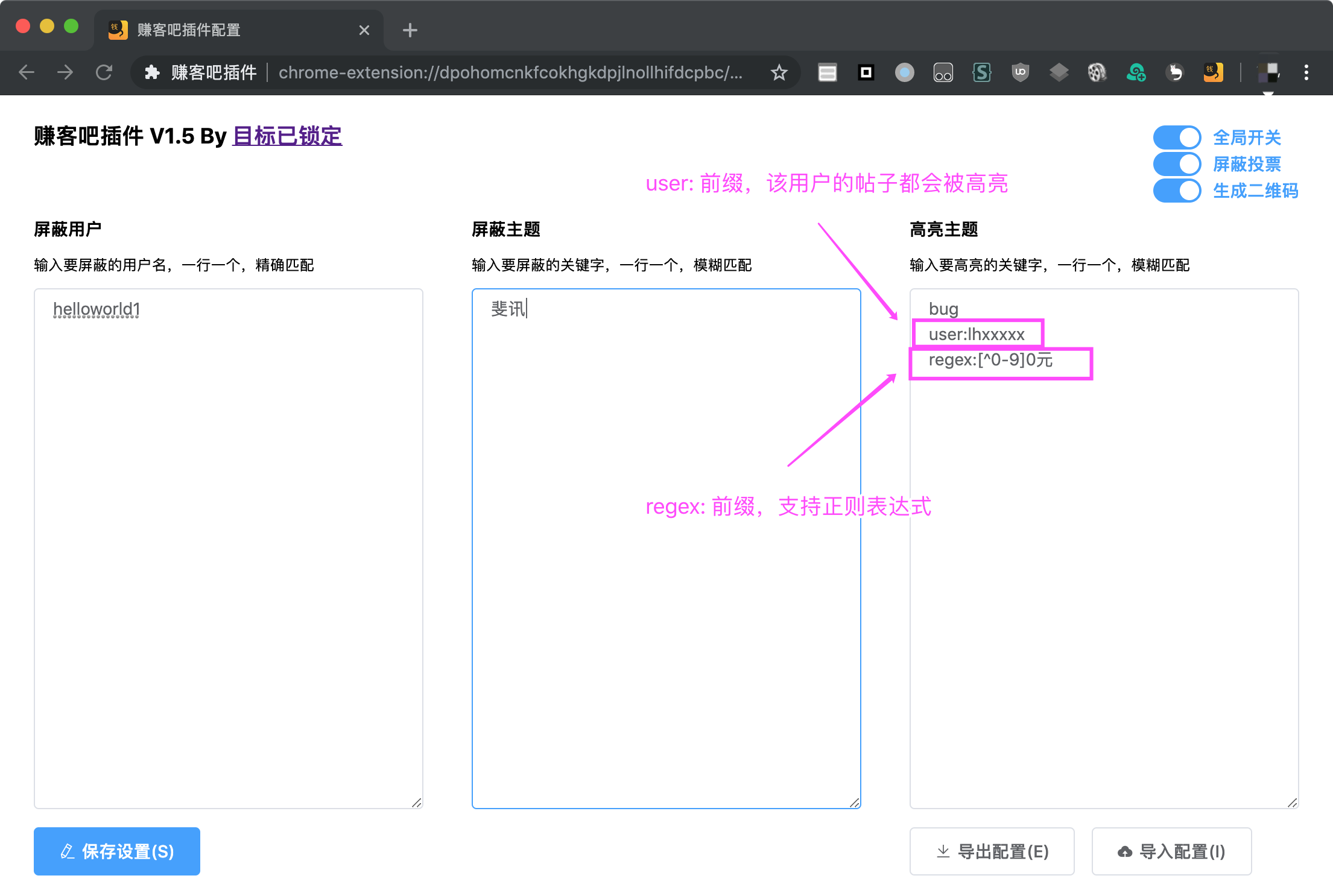Click the resize handle of 屏蔽主题 box
The width and height of the screenshot is (1333, 896).
[x=855, y=803]
